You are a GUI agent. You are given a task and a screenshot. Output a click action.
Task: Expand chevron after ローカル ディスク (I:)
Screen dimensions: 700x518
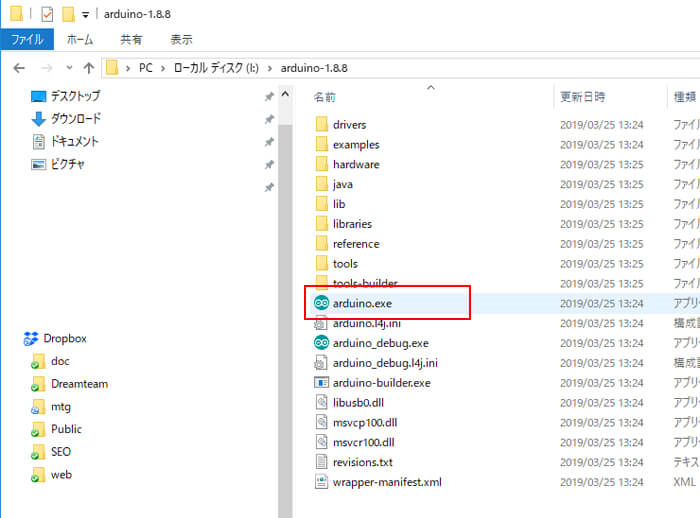(270, 68)
